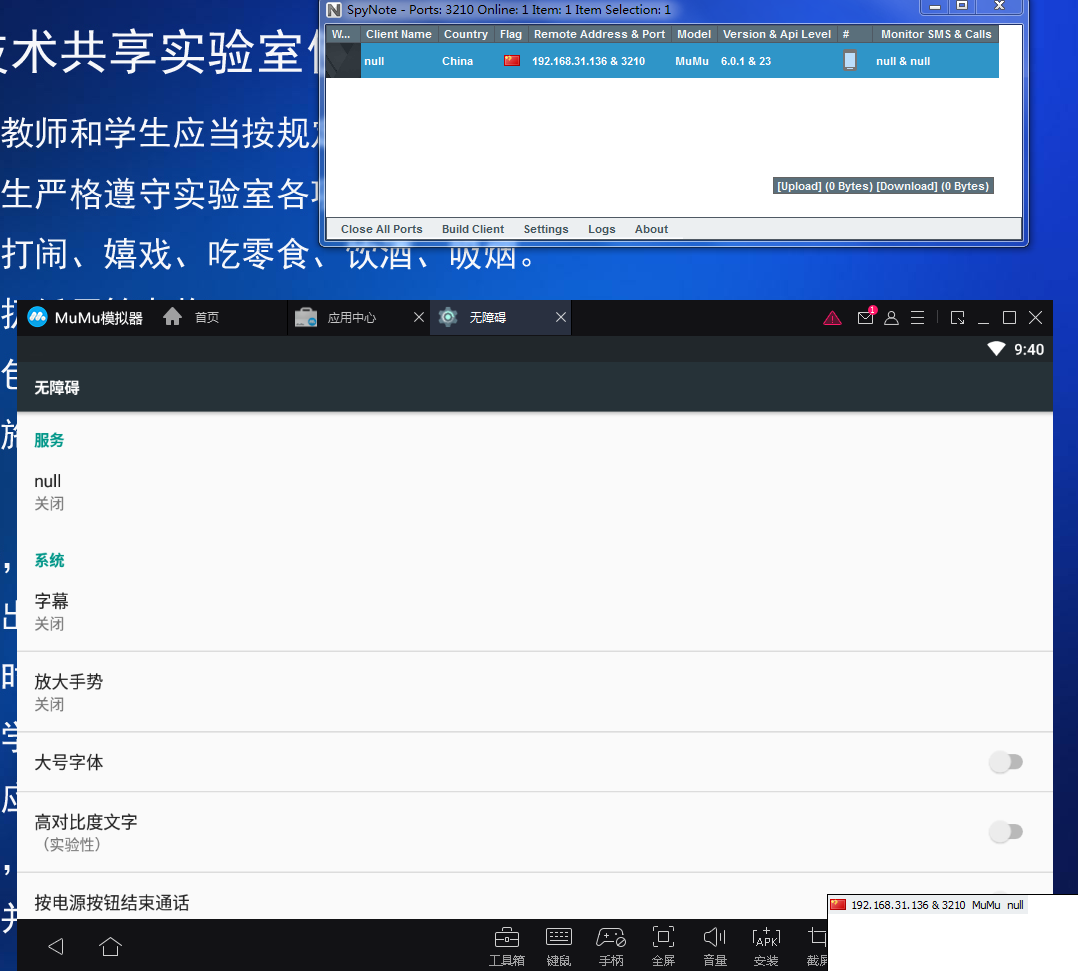Image resolution: width=1078 pixels, height=971 pixels.
Task: Click the MuMu emulator logo
Action: [x=37, y=317]
